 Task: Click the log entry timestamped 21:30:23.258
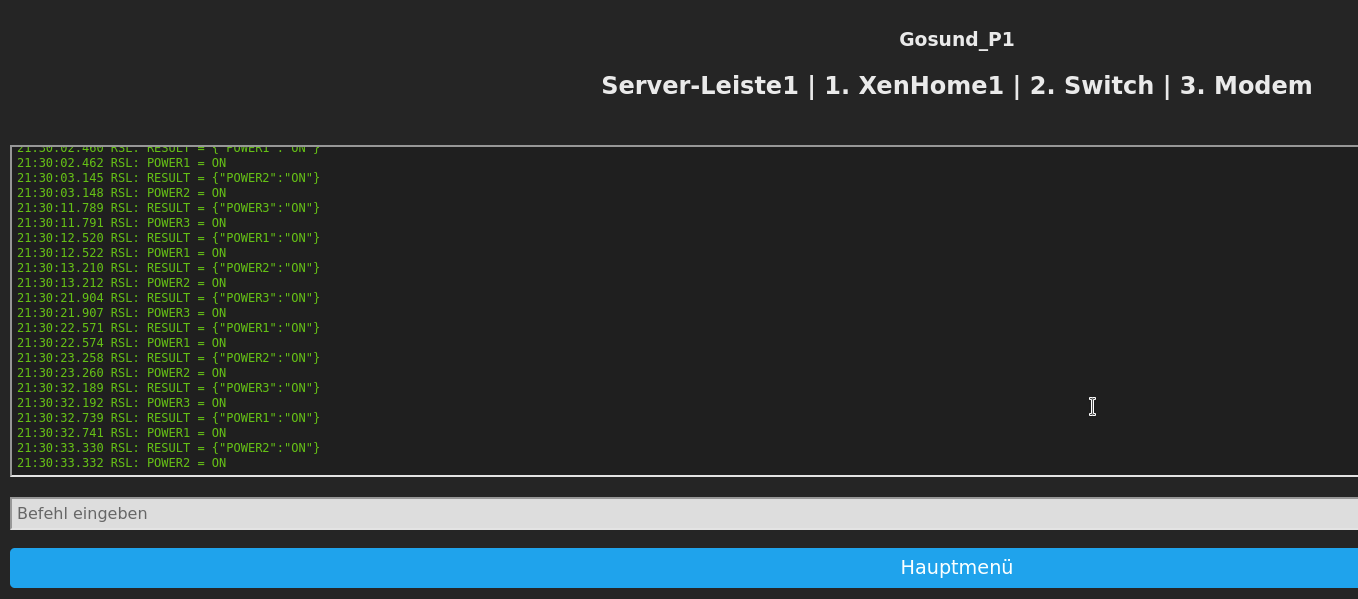pyautogui.click(x=168, y=357)
